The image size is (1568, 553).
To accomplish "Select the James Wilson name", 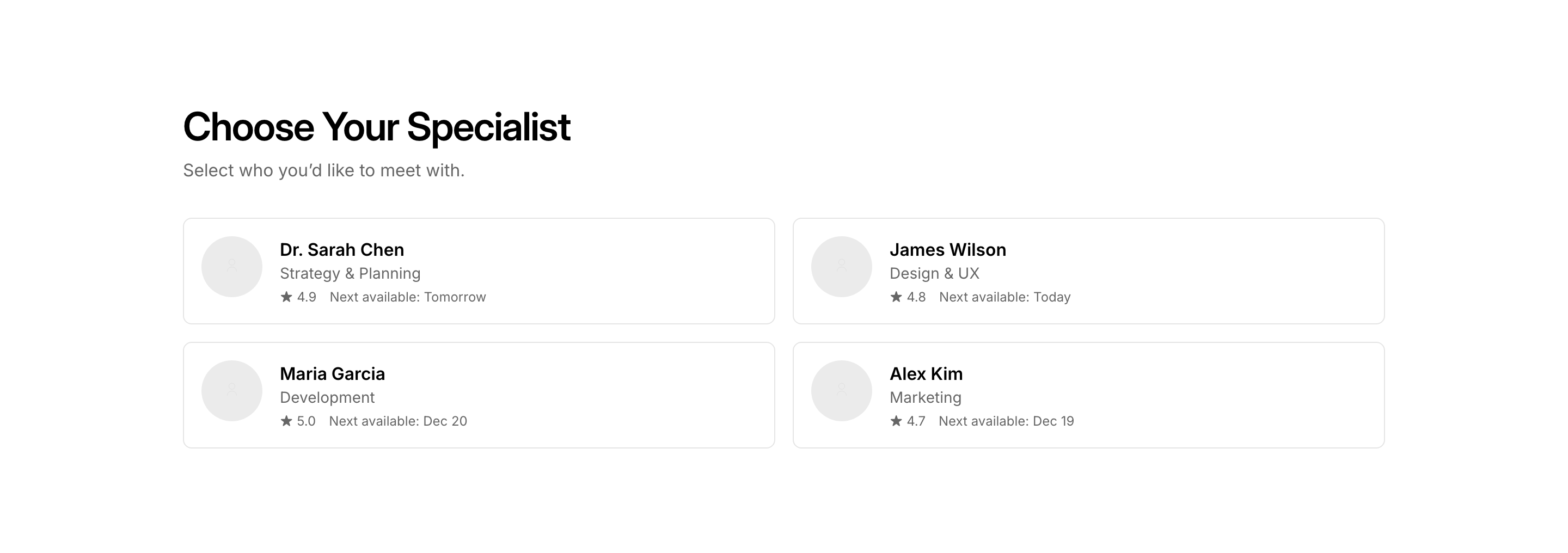I will tap(948, 250).
